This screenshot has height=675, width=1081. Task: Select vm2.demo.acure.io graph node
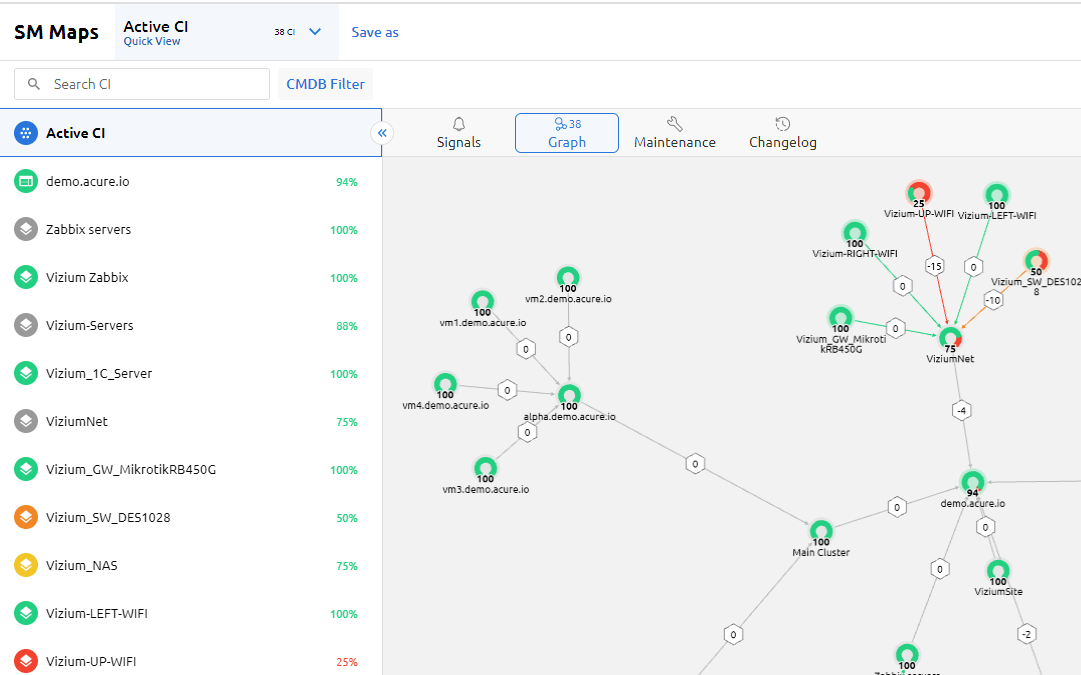pos(568,278)
